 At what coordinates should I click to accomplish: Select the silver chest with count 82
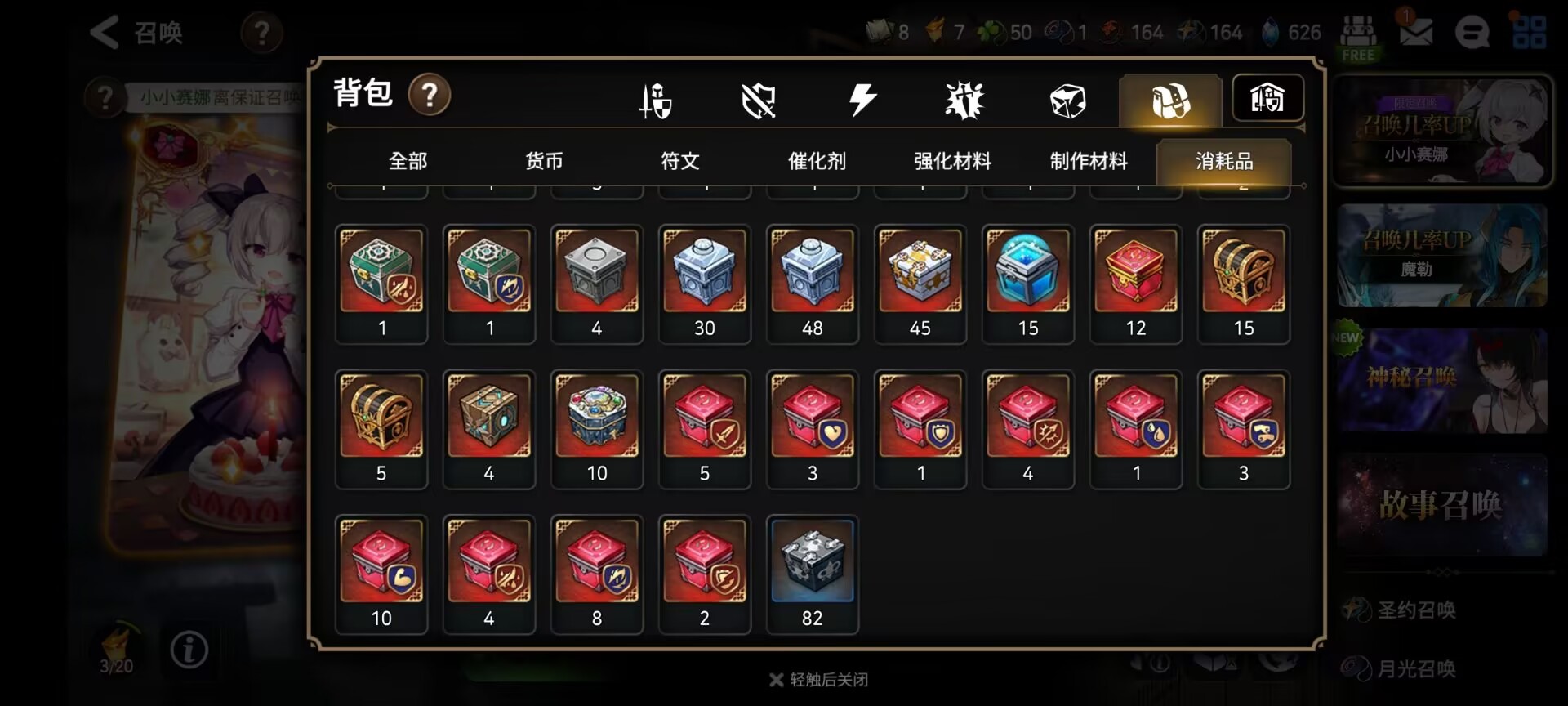point(813,574)
